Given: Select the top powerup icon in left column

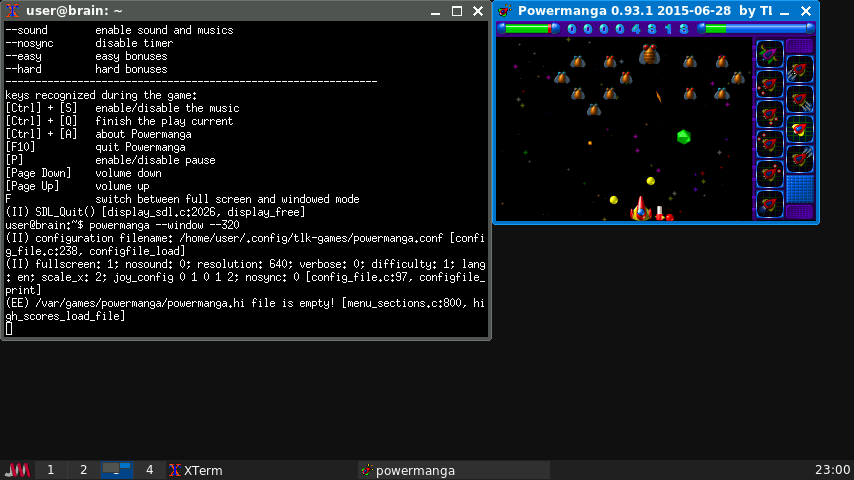Looking at the screenshot, I should (769, 53).
